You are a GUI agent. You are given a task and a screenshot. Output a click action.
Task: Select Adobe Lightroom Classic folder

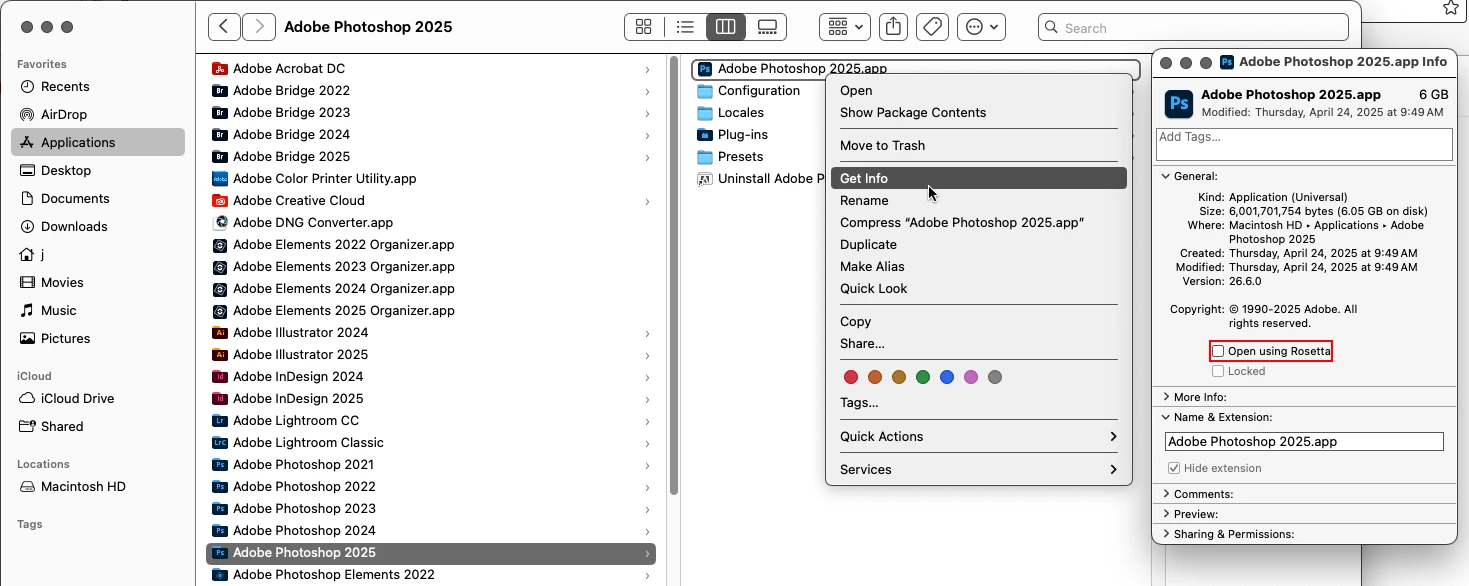(431, 442)
